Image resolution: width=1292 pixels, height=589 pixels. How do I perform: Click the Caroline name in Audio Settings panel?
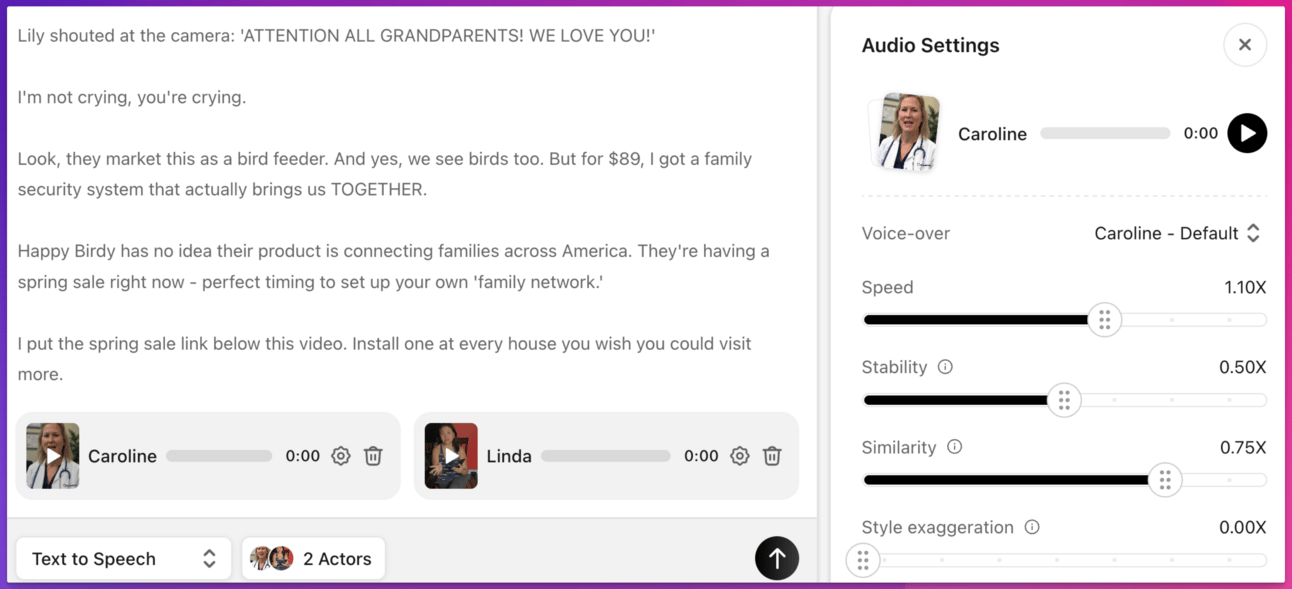[992, 134]
